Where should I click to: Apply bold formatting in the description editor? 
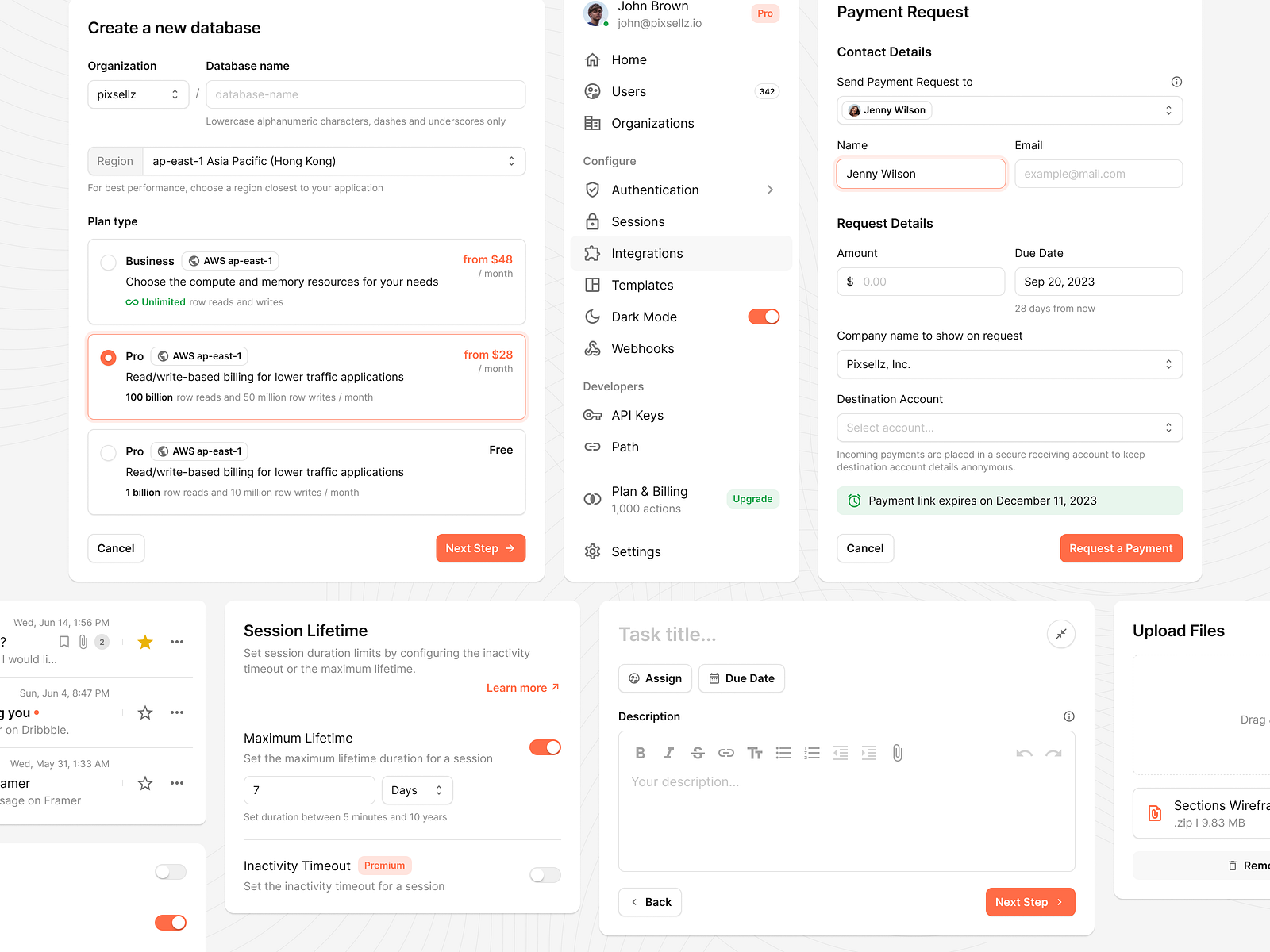(x=641, y=753)
